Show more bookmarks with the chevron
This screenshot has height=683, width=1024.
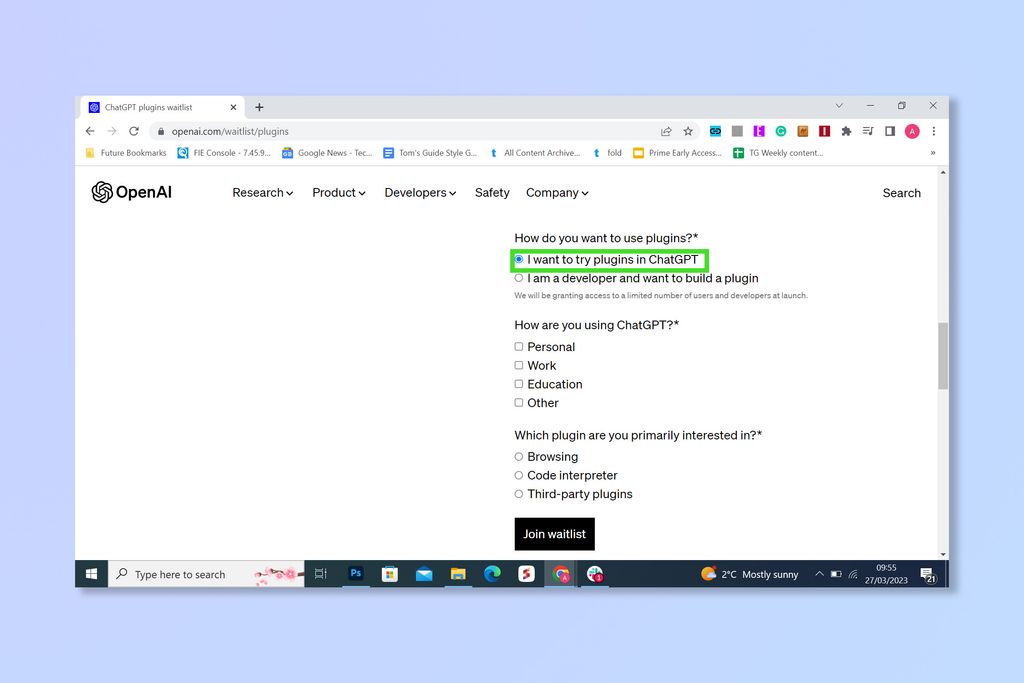pyautogui.click(x=933, y=153)
